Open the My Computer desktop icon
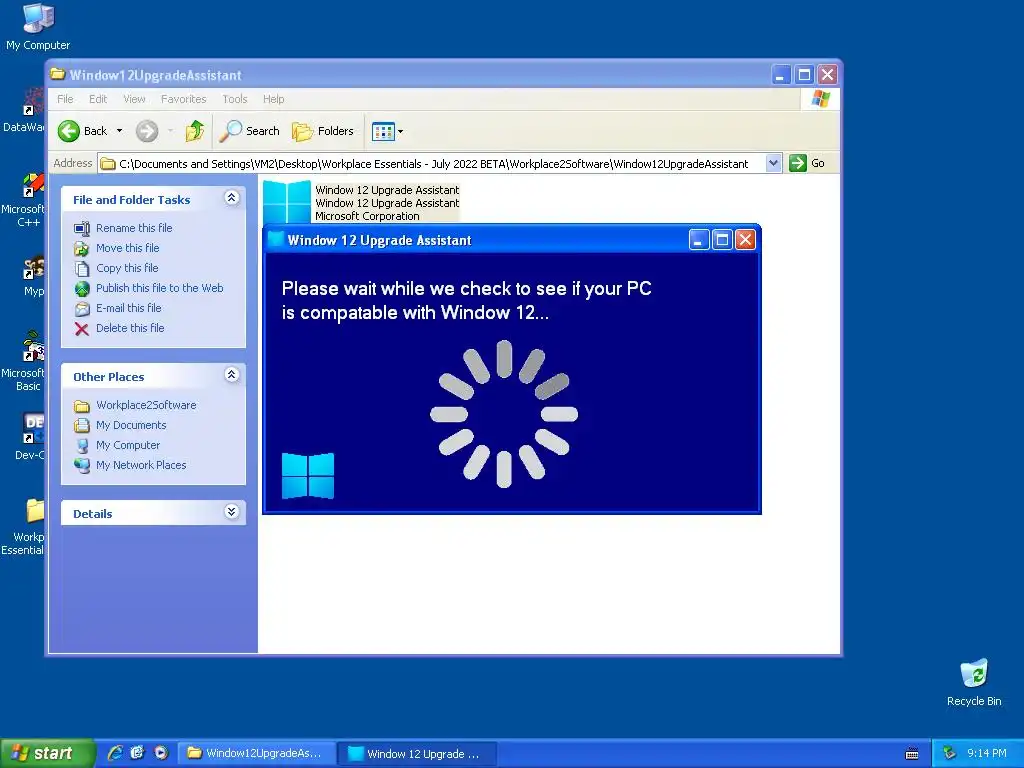 pos(39,18)
